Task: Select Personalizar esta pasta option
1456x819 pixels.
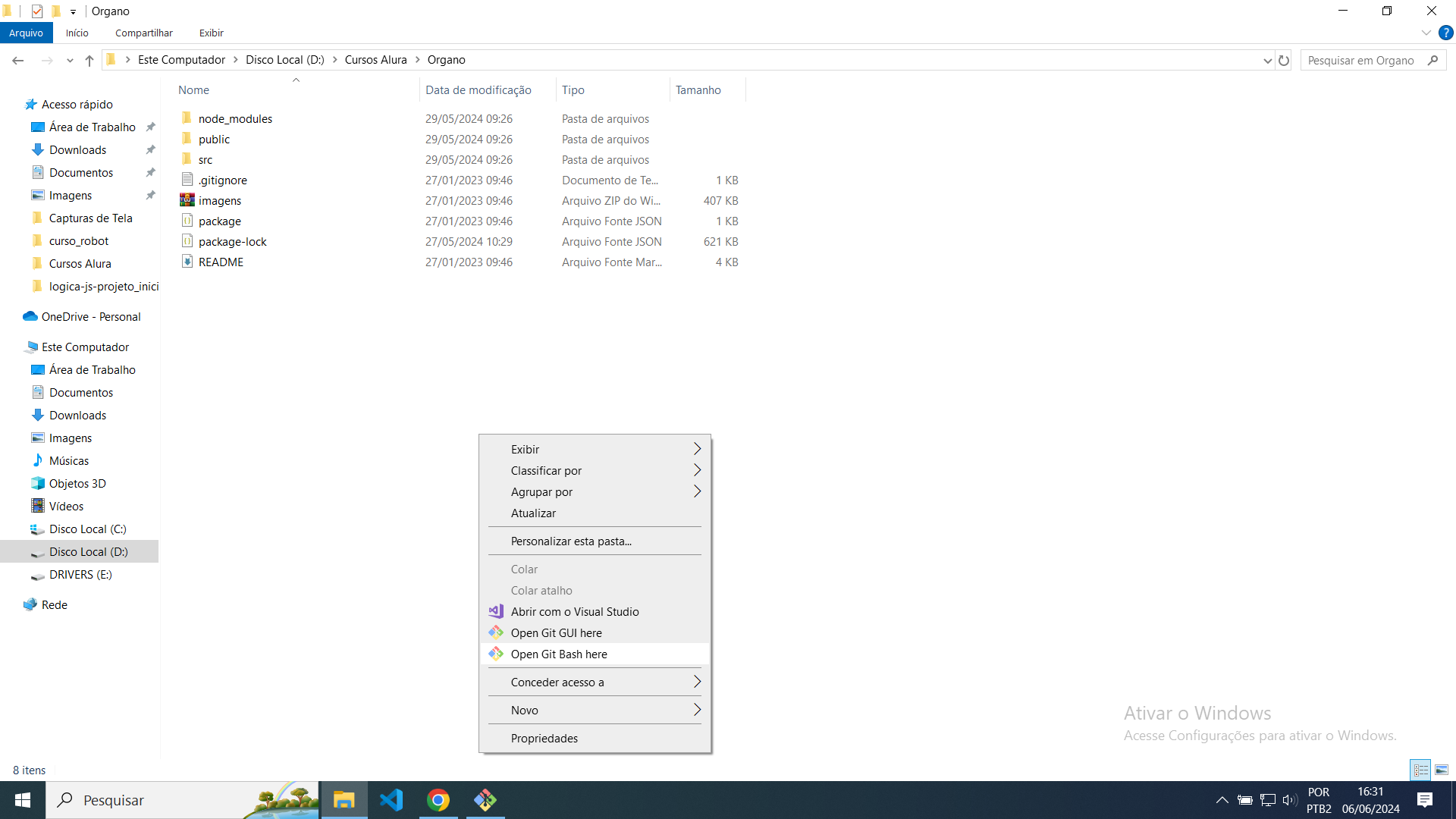Action: [571, 541]
